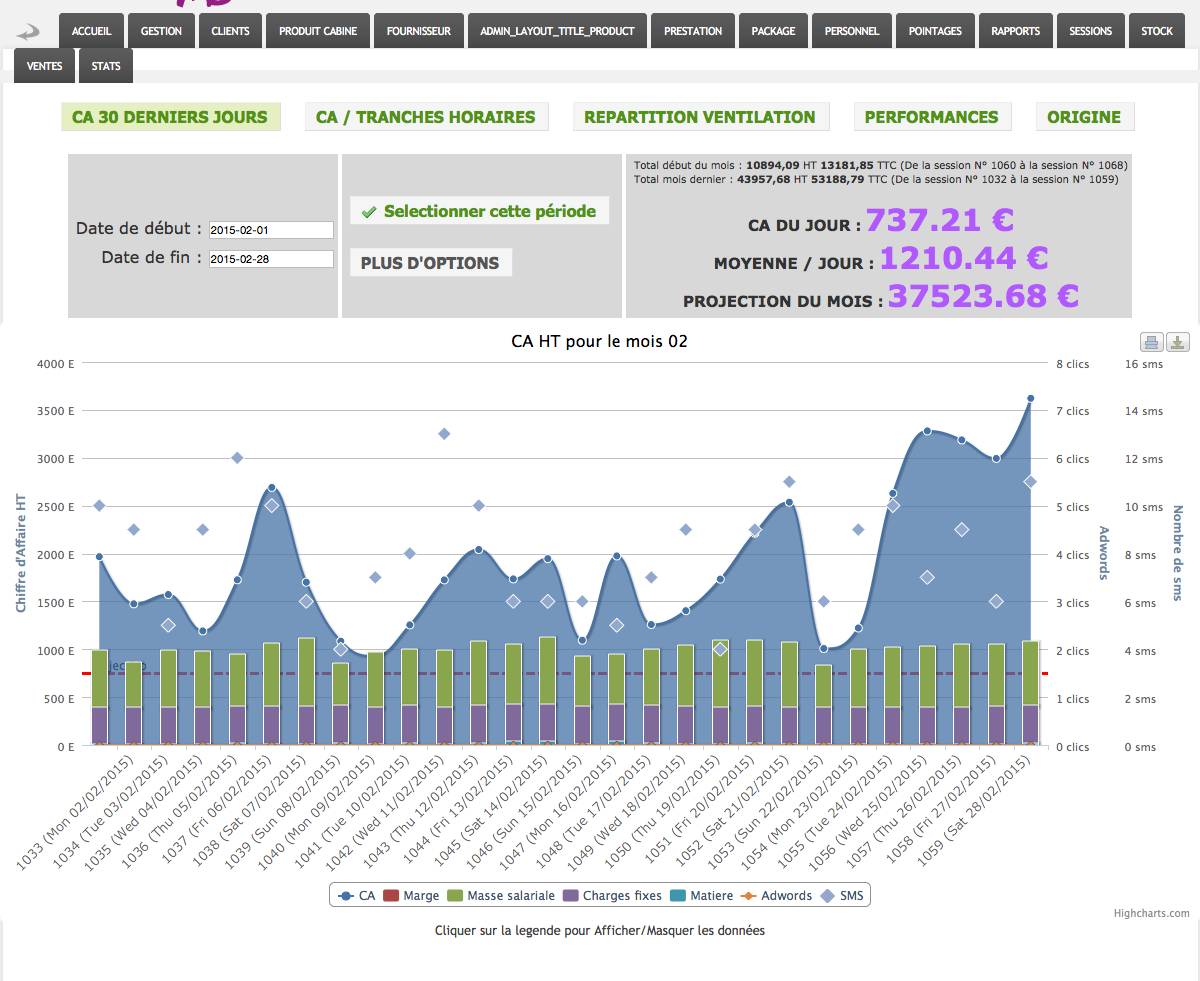Go to the SESSIONS tab
The height and width of the screenshot is (981, 1200).
pos(1090,31)
